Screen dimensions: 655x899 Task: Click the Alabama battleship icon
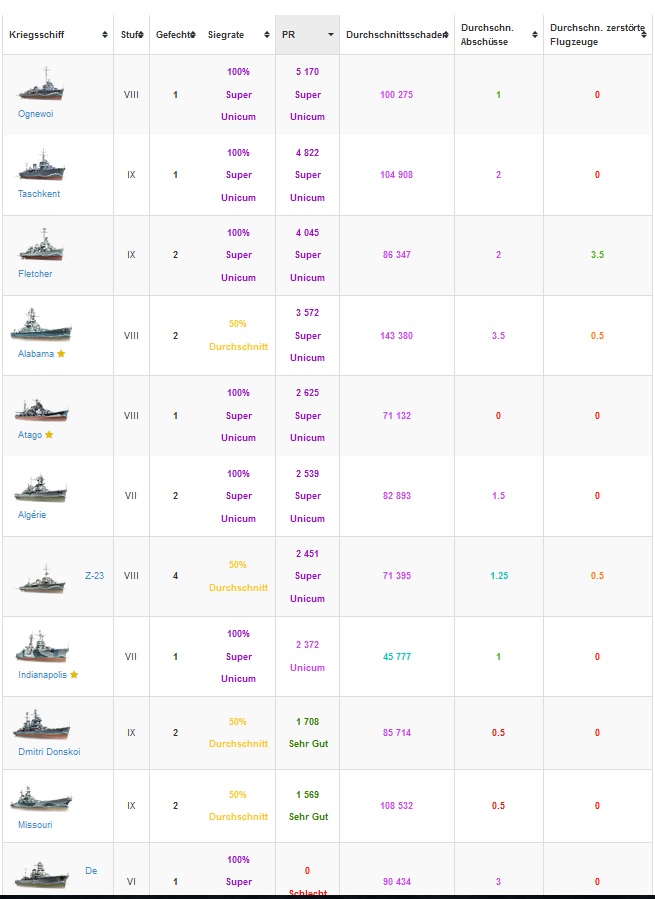tap(41, 325)
